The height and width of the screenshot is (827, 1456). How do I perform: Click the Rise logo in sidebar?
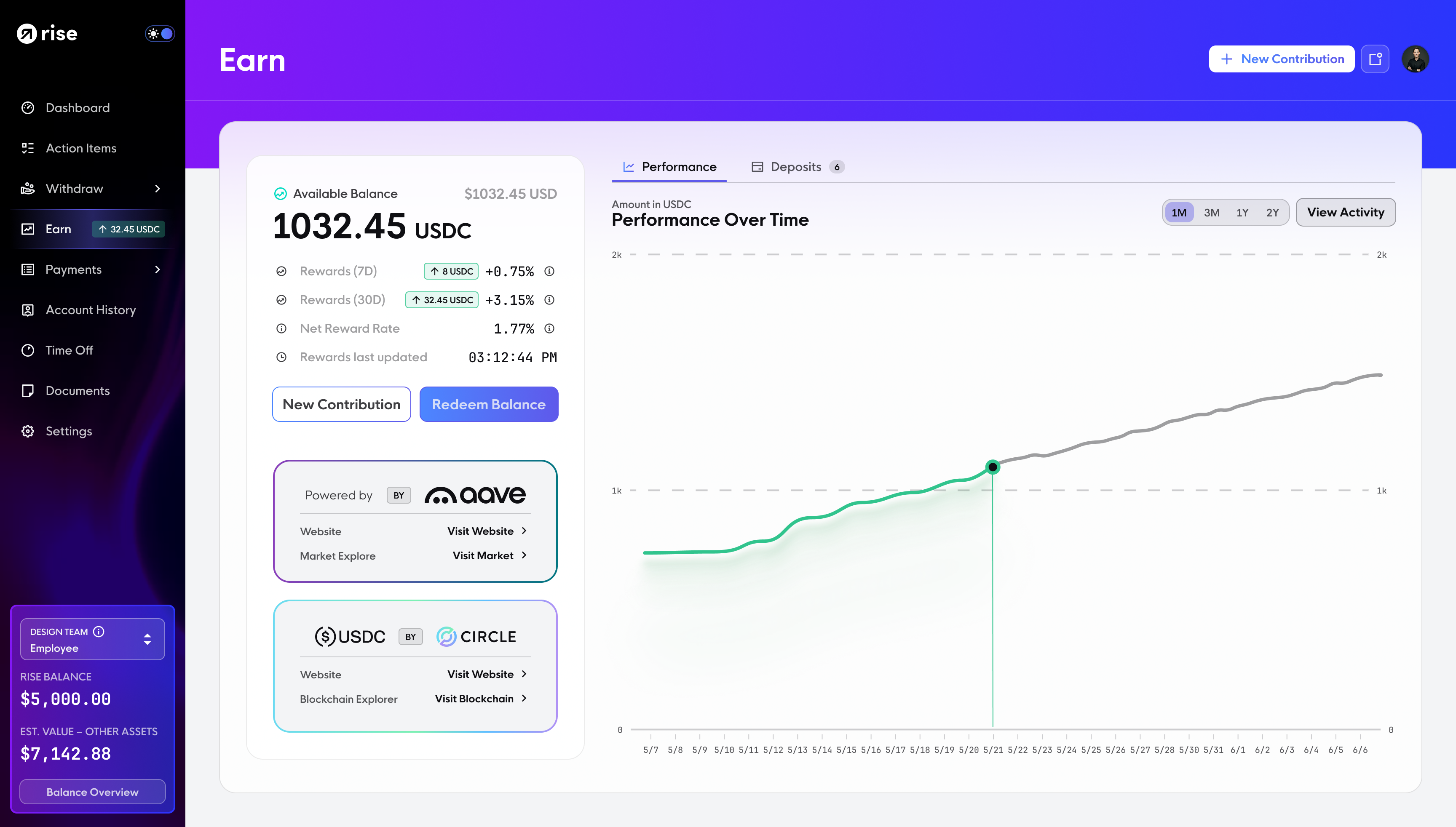click(x=47, y=34)
